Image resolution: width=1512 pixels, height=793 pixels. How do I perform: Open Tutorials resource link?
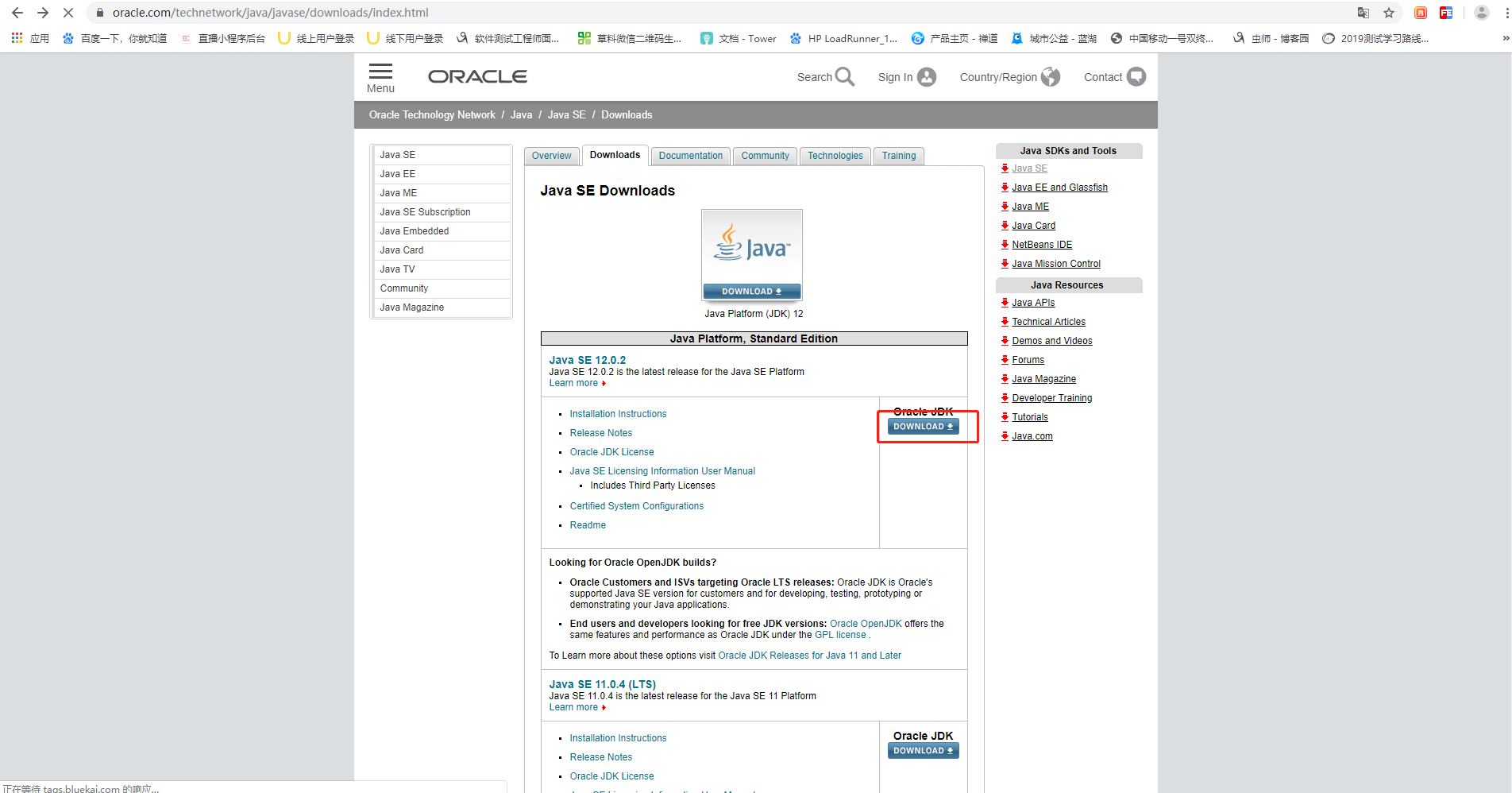[1030, 417]
